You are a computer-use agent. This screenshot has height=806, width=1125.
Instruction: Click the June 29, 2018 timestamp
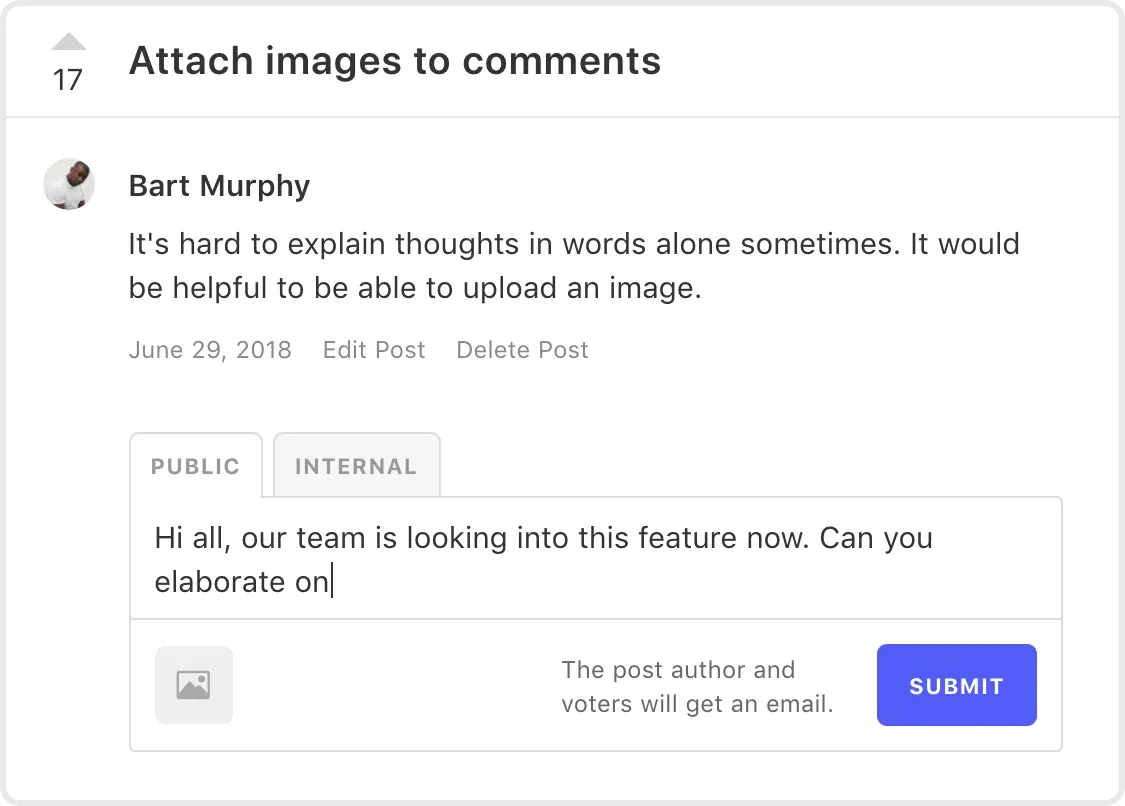pyautogui.click(x=210, y=349)
